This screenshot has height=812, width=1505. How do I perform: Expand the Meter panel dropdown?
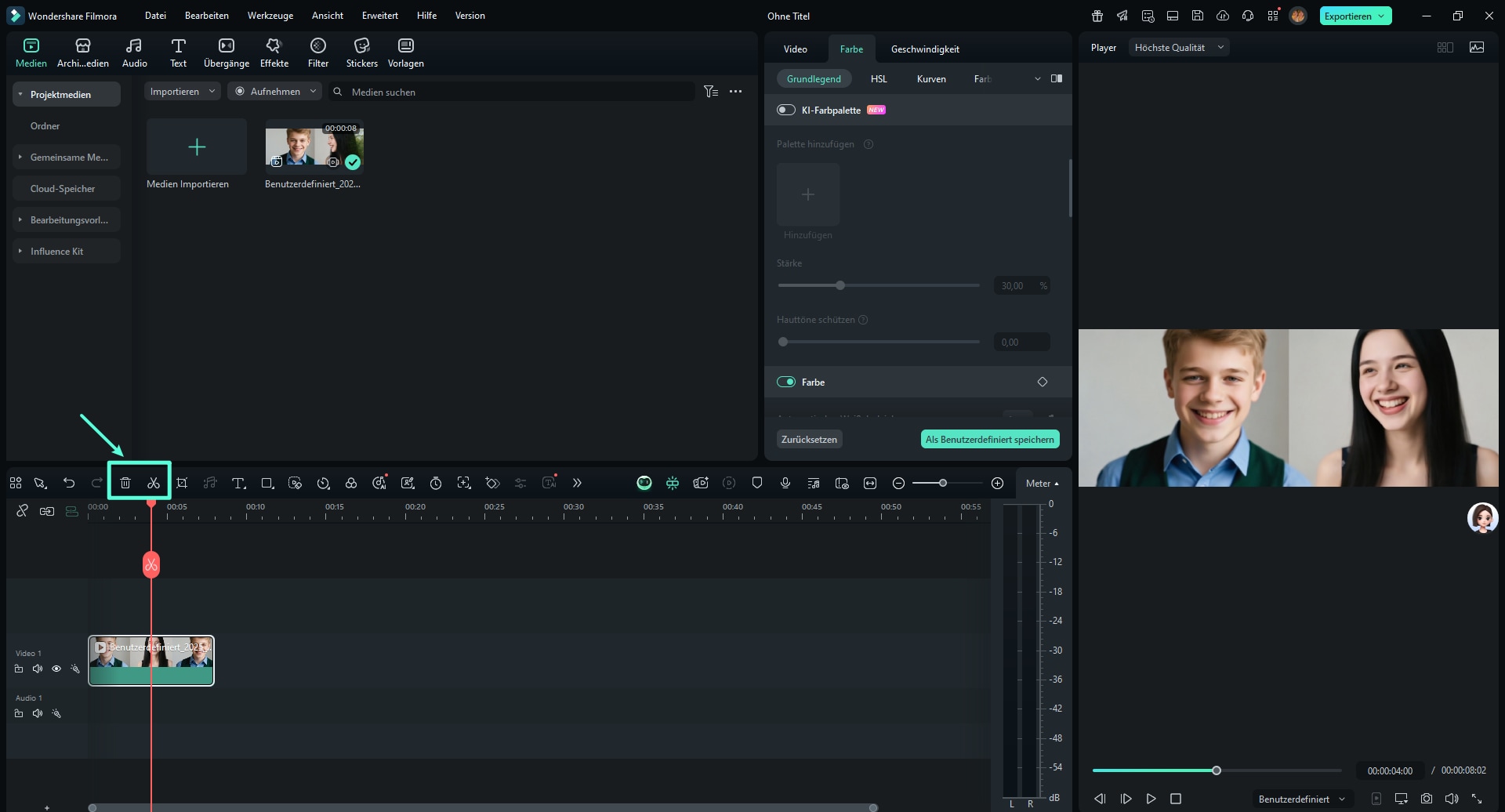pos(1043,484)
